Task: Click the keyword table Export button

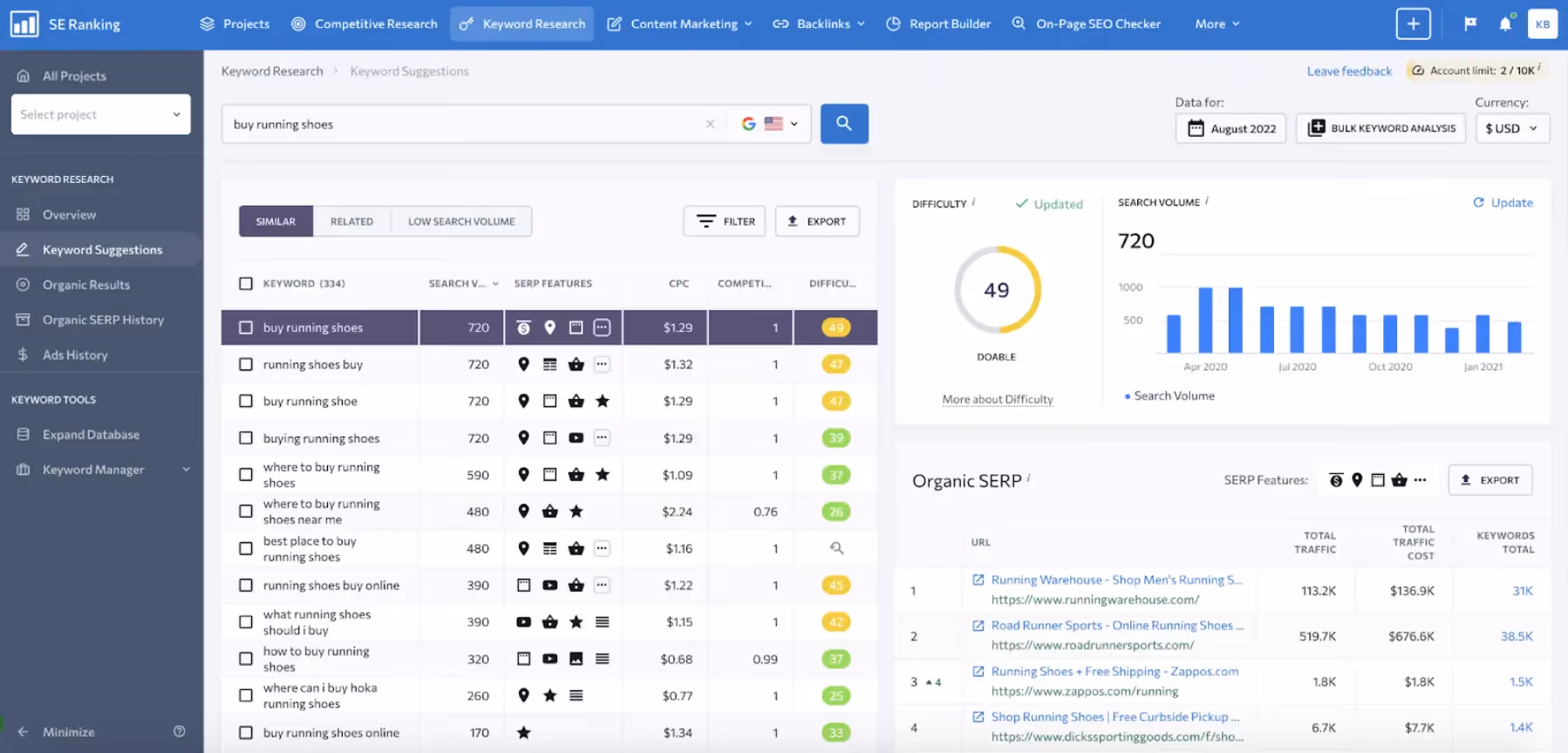Action: click(817, 221)
